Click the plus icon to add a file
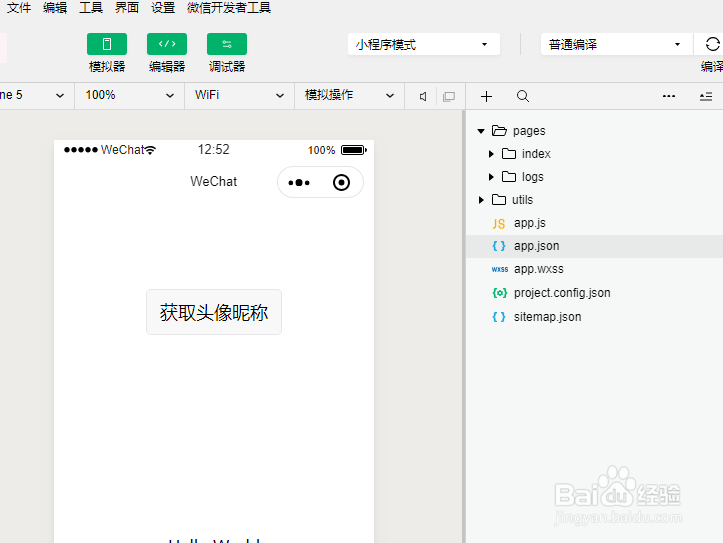Image resolution: width=723 pixels, height=543 pixels. coord(486,96)
